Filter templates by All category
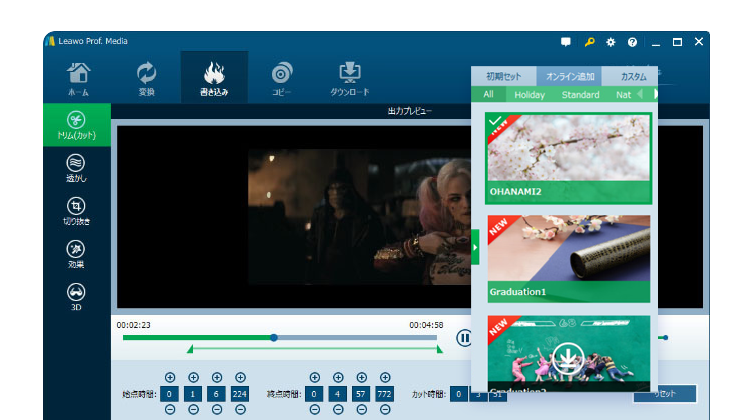744x420 pixels. (488, 94)
